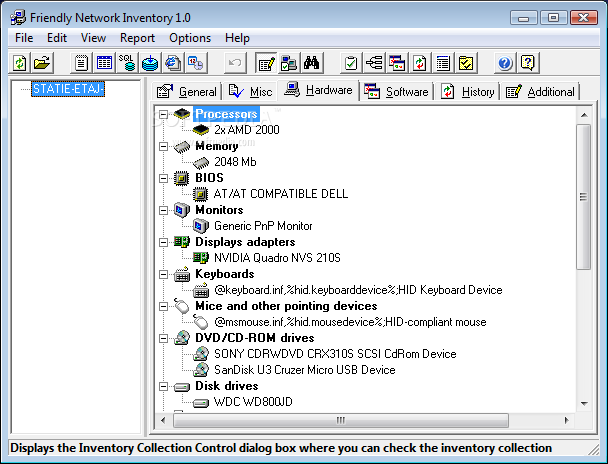Click the binoculars find icon
The height and width of the screenshot is (464, 608).
point(311,62)
